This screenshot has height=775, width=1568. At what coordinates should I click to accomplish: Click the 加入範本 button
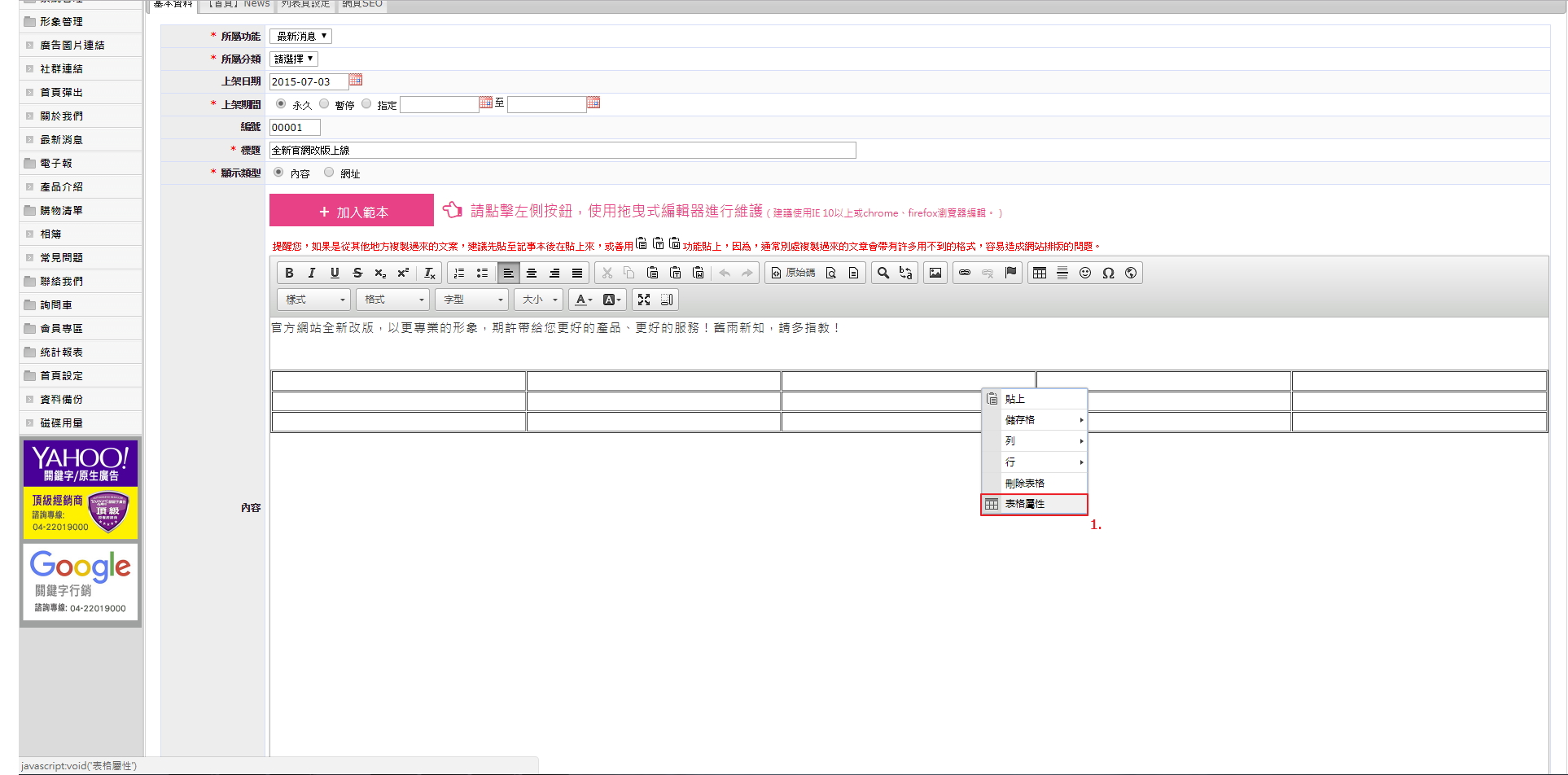pos(352,212)
